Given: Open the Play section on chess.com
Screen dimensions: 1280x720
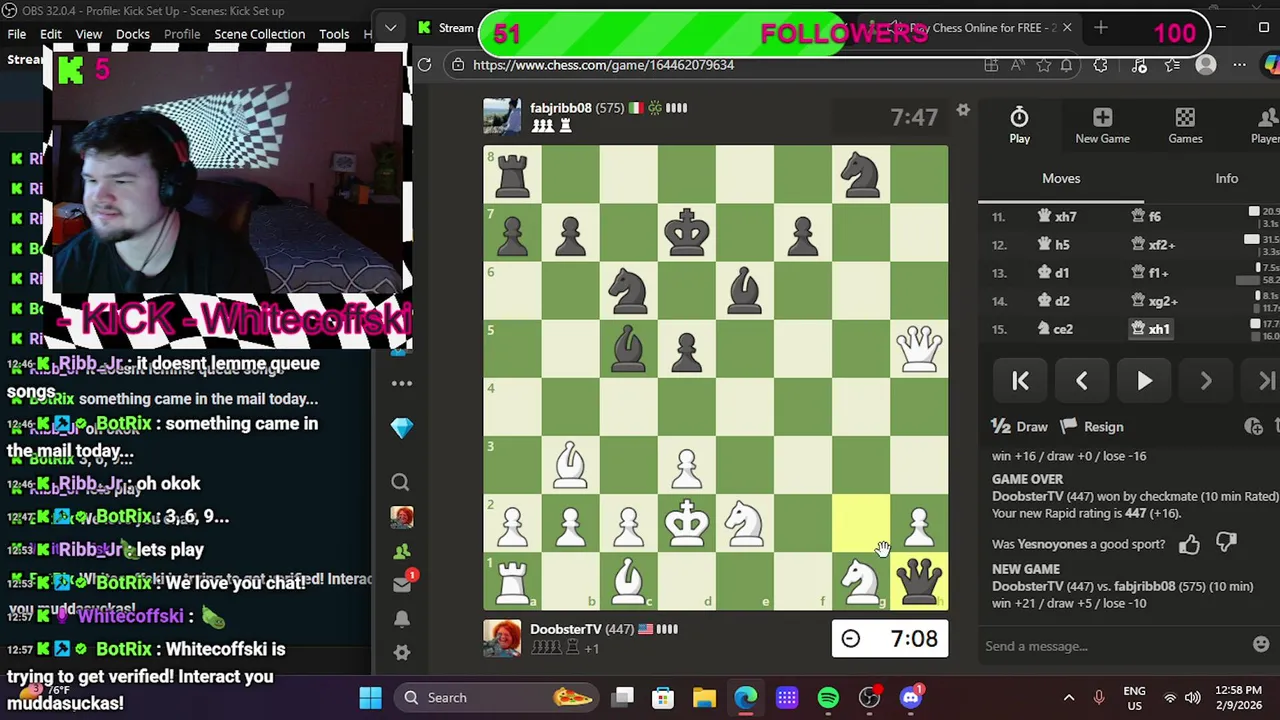Looking at the screenshot, I should point(1019,126).
